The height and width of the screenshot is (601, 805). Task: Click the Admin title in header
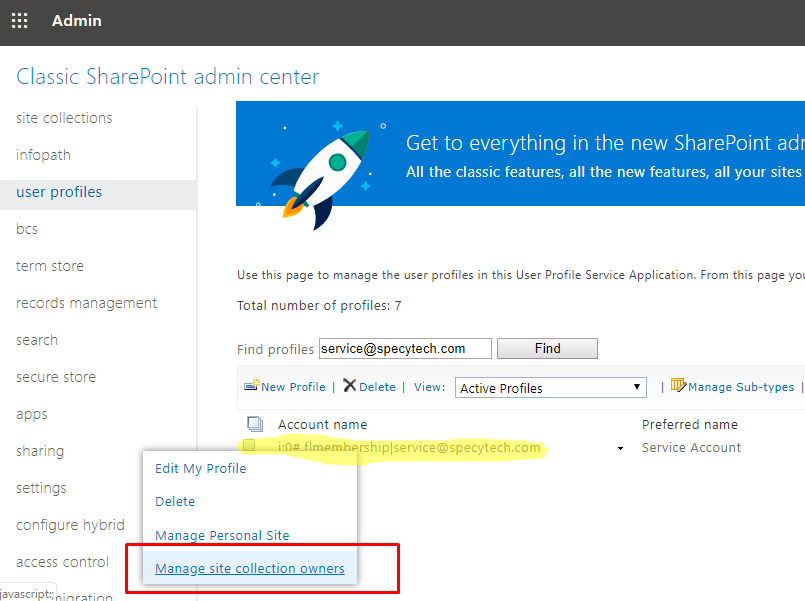[76, 21]
